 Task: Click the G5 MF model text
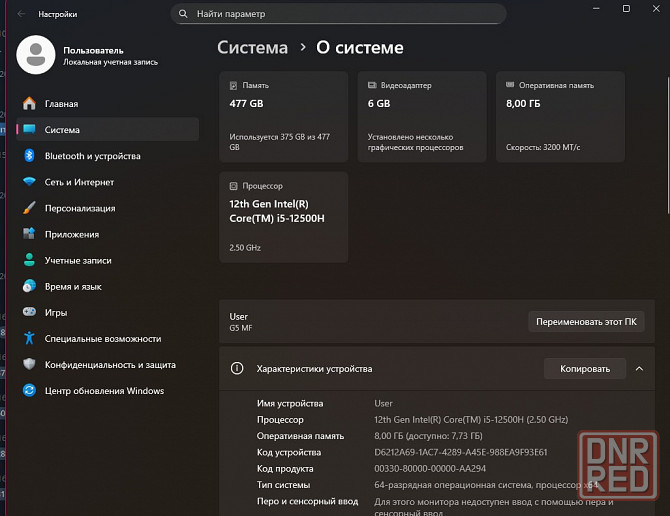(x=241, y=328)
